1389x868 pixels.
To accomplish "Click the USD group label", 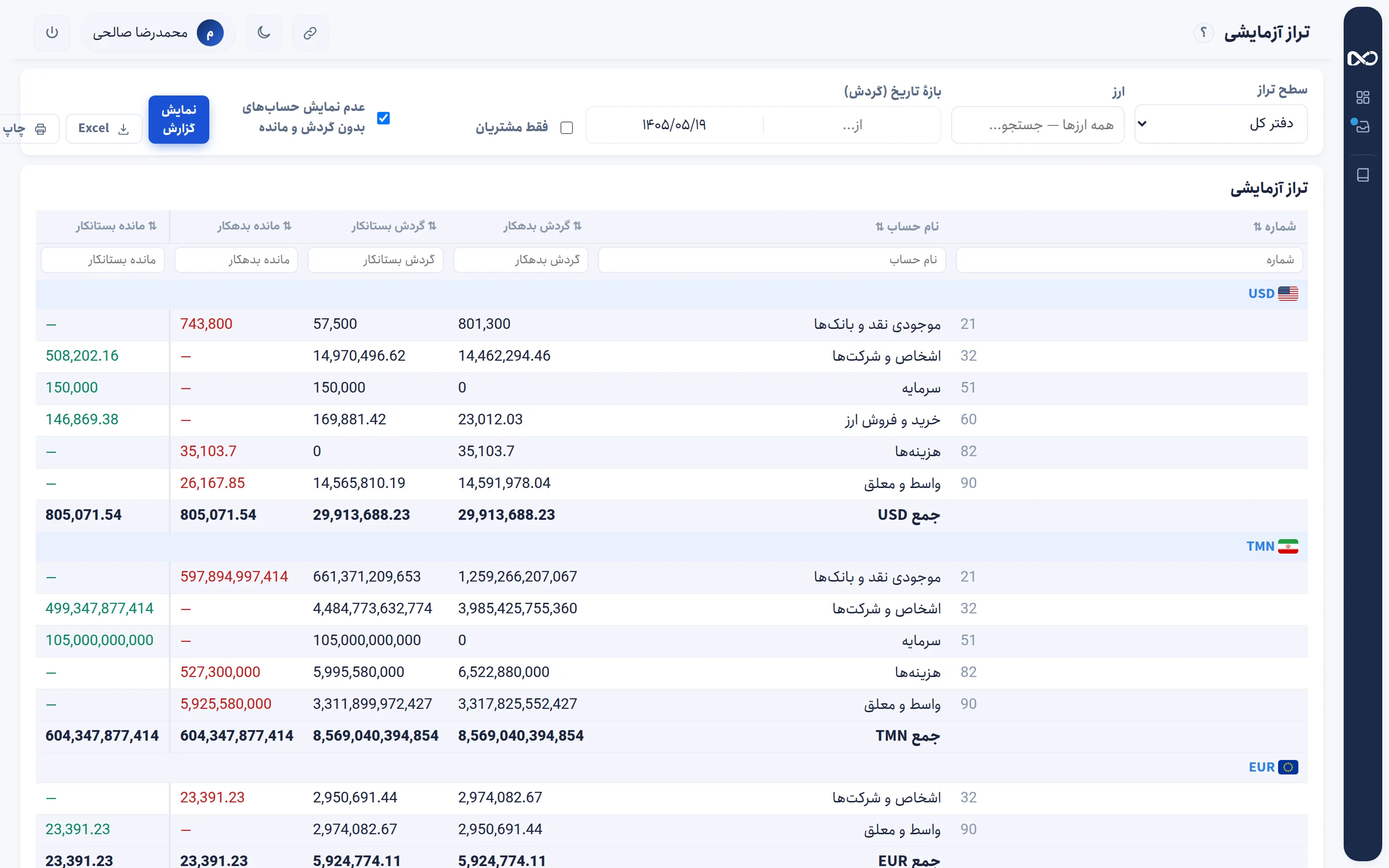I will pyautogui.click(x=1261, y=293).
